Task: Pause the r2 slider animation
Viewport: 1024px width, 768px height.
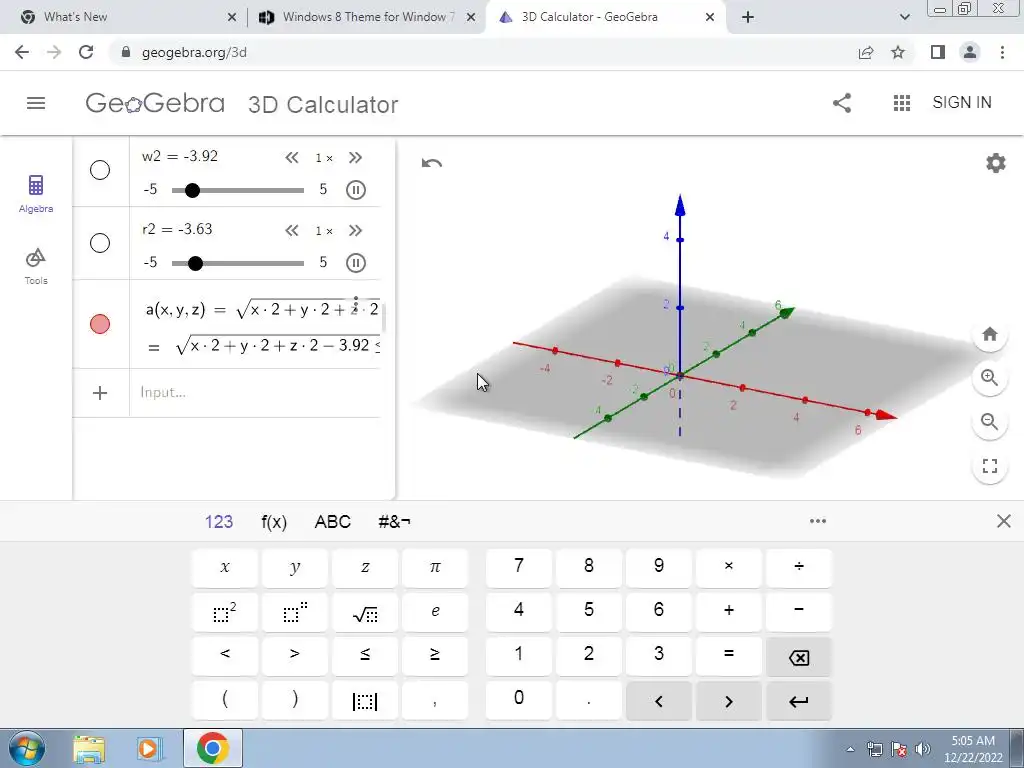Action: (355, 263)
